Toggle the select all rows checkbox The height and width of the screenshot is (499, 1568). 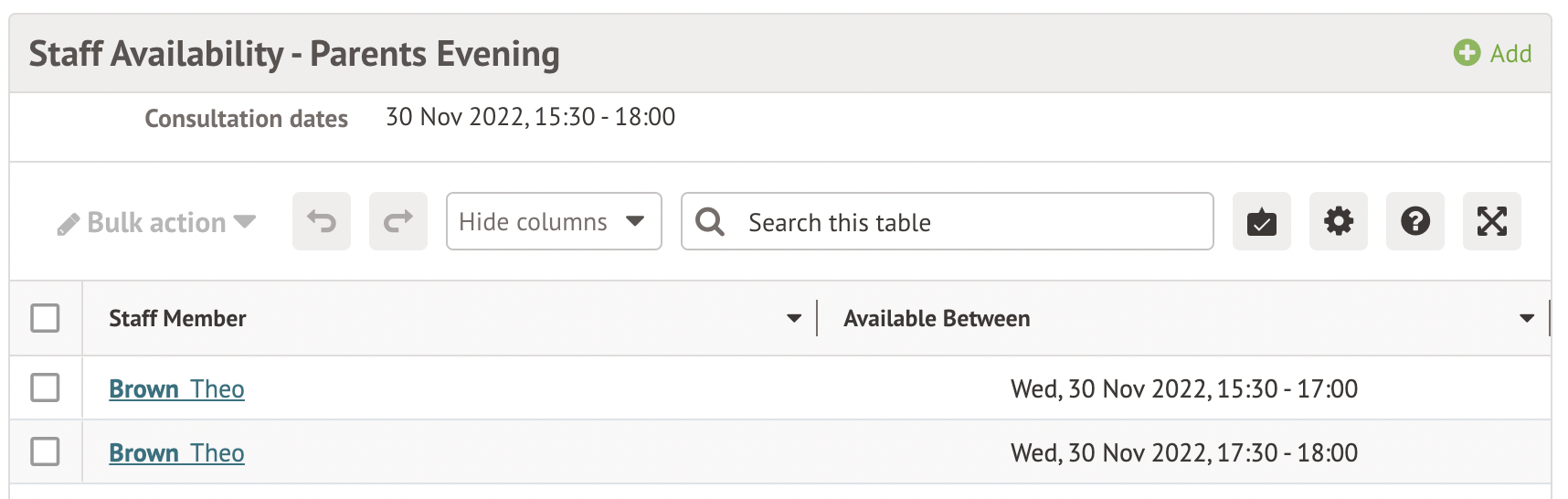point(45,318)
